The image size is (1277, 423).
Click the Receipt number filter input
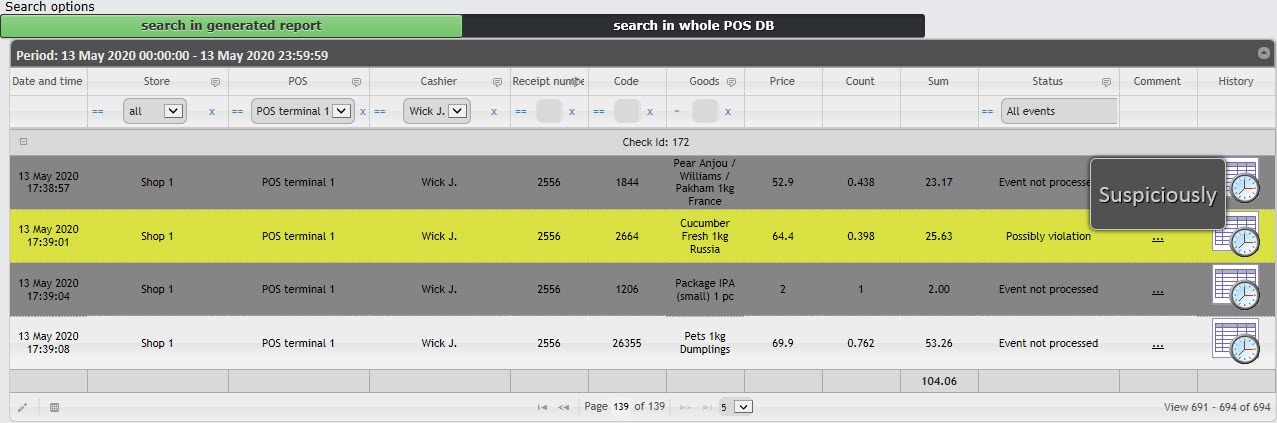(549, 111)
